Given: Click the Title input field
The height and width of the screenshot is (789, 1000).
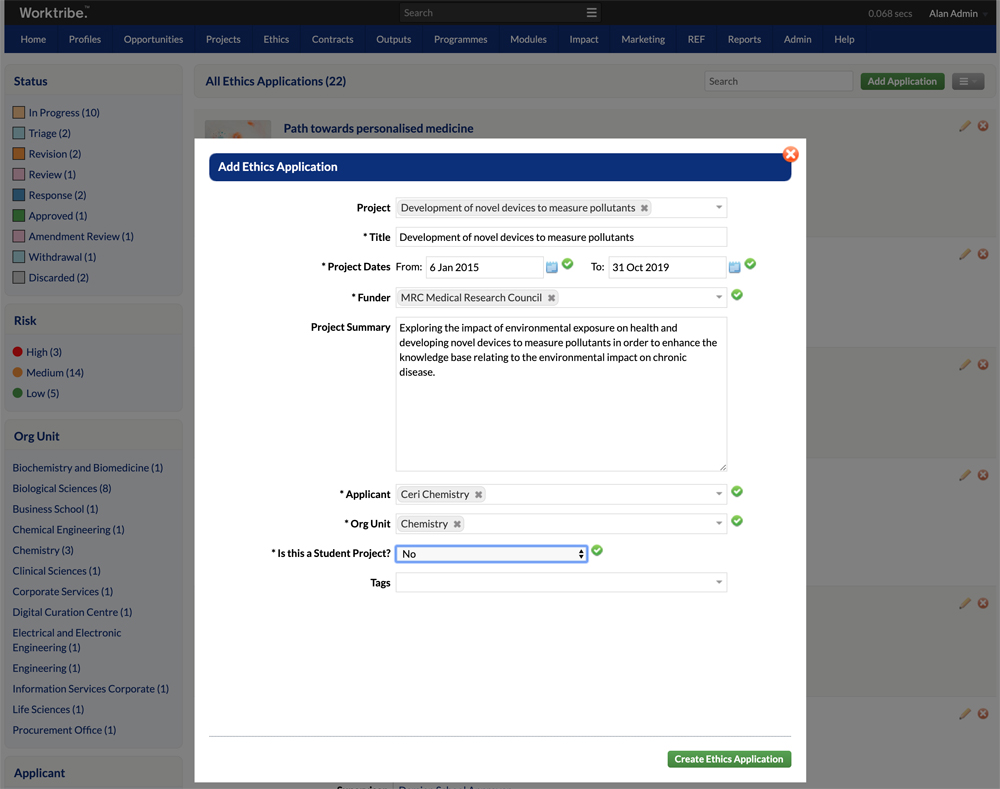Looking at the screenshot, I should 561,237.
